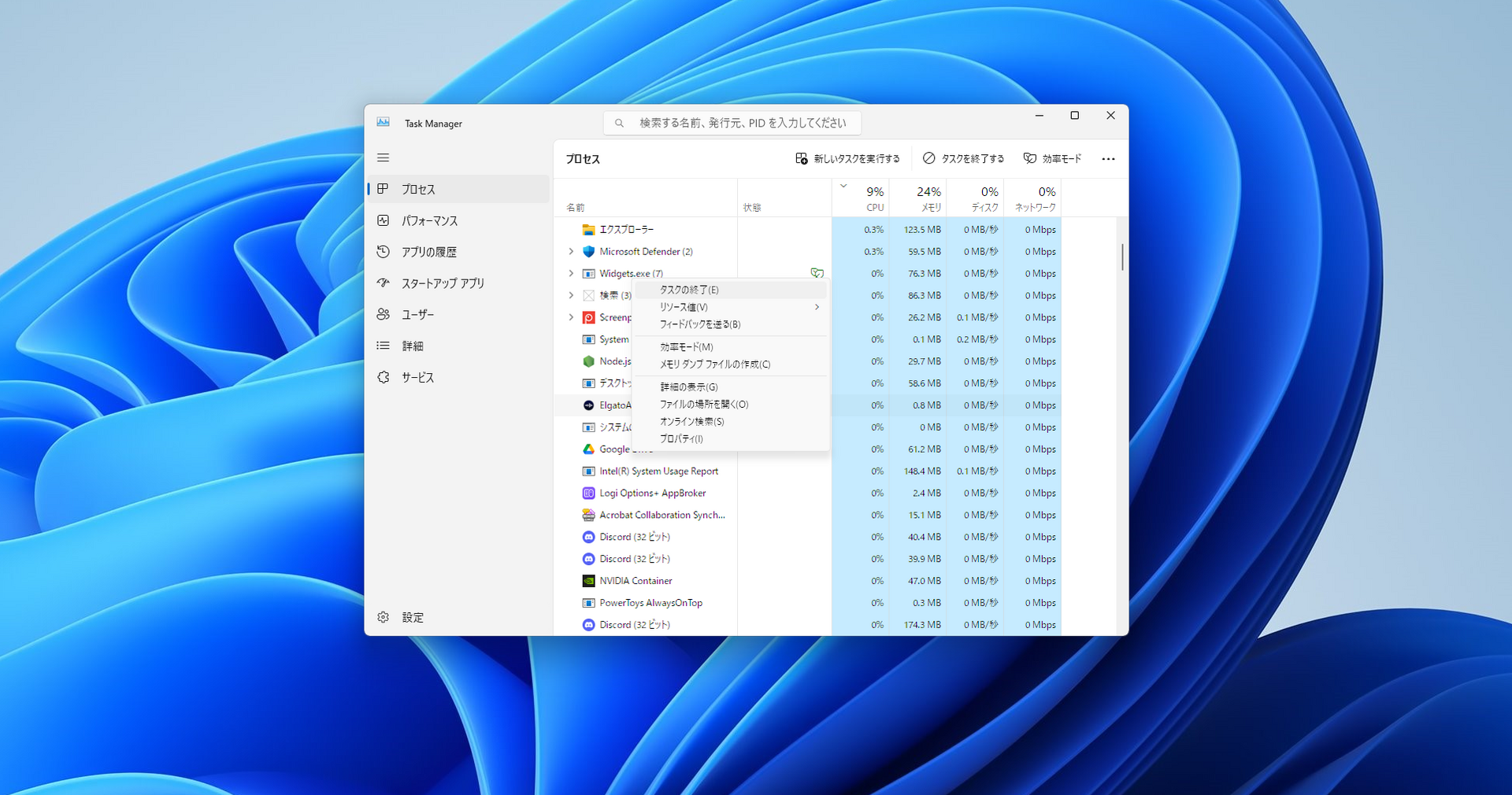
Task: Choose メモリ ダンプ ファイルの作成(C)
Action: click(x=731, y=364)
